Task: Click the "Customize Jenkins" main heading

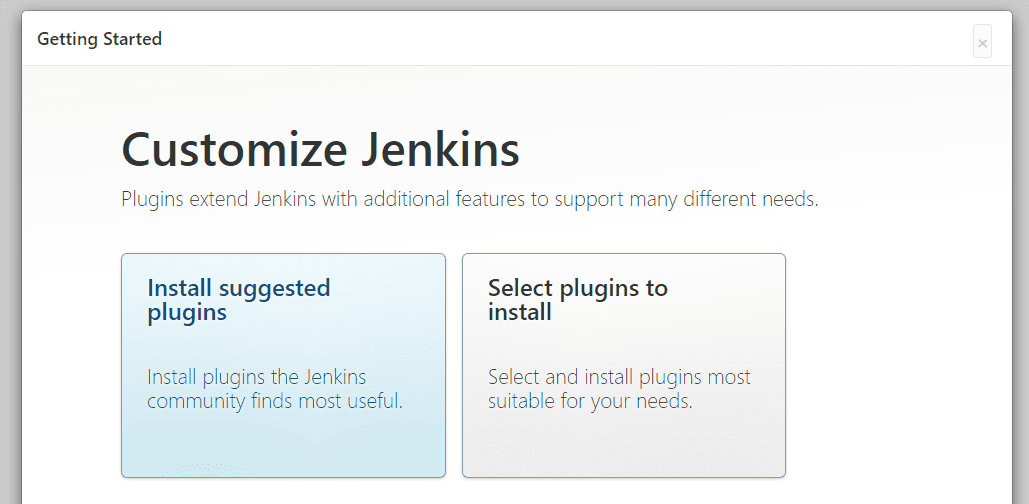Action: click(320, 150)
